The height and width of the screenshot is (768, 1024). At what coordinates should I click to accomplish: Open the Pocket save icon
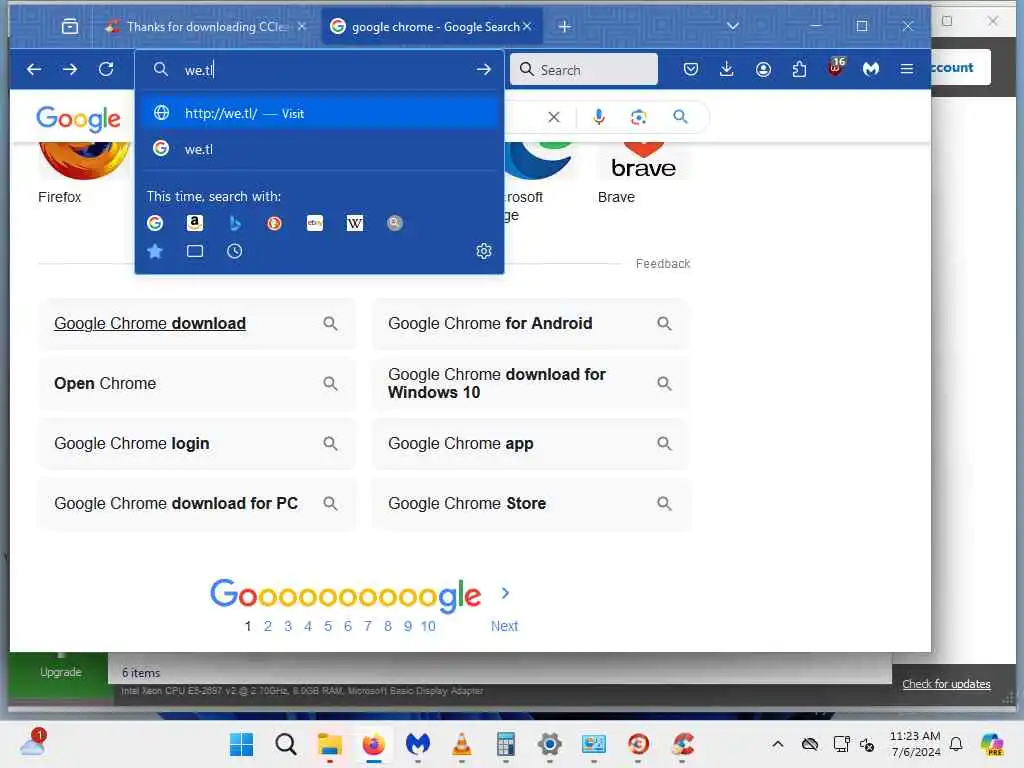691,69
